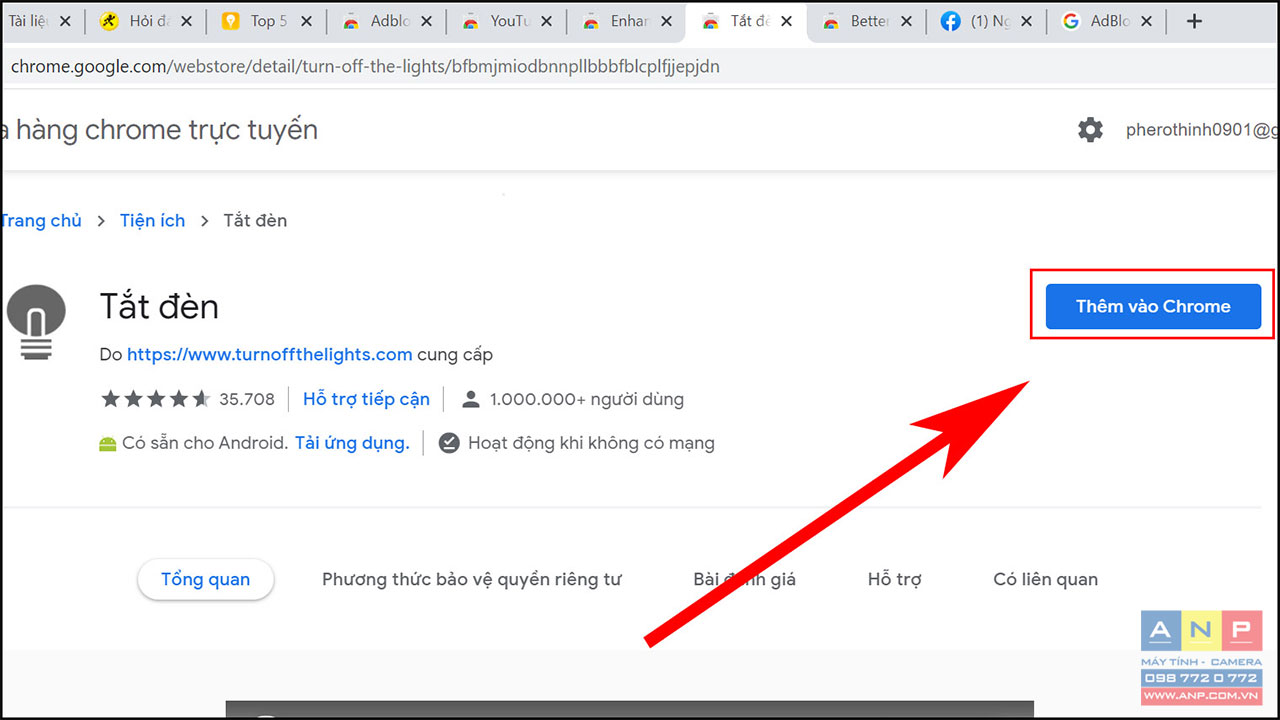This screenshot has height=720, width=1280.
Task: Click the Tắt đèn extension title
Action: point(159,306)
